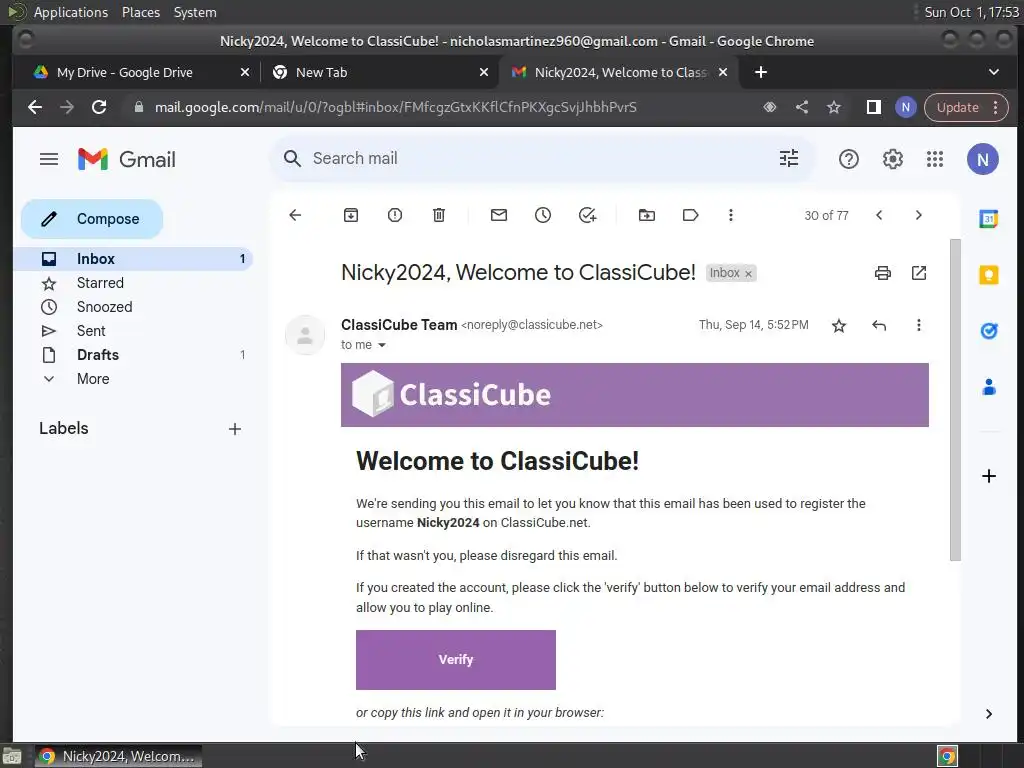This screenshot has width=1024, height=768.
Task: Print all messages icon
Action: pyautogui.click(x=882, y=273)
